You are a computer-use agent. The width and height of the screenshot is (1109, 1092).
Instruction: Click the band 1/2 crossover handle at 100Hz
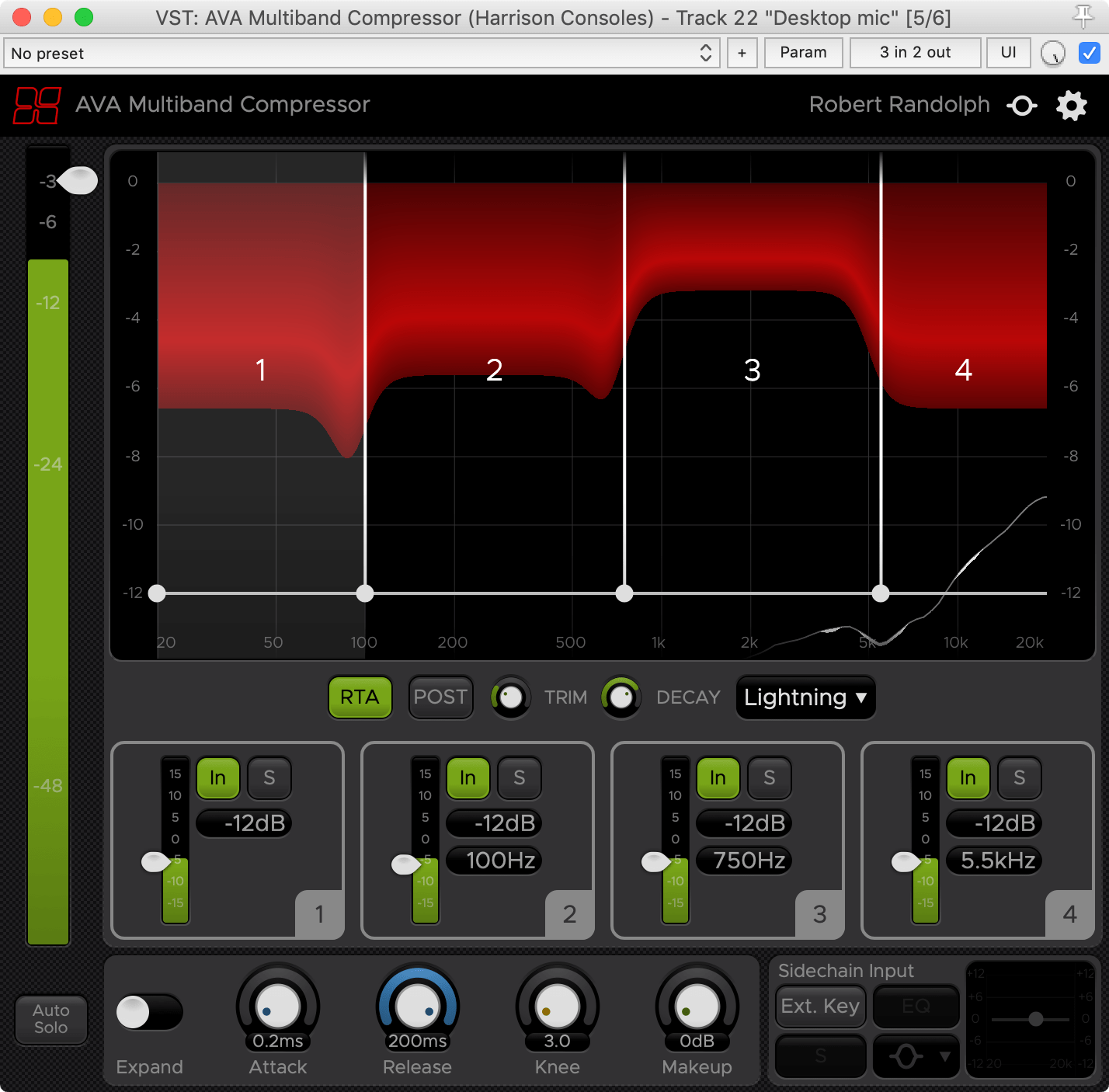pyautogui.click(x=365, y=593)
